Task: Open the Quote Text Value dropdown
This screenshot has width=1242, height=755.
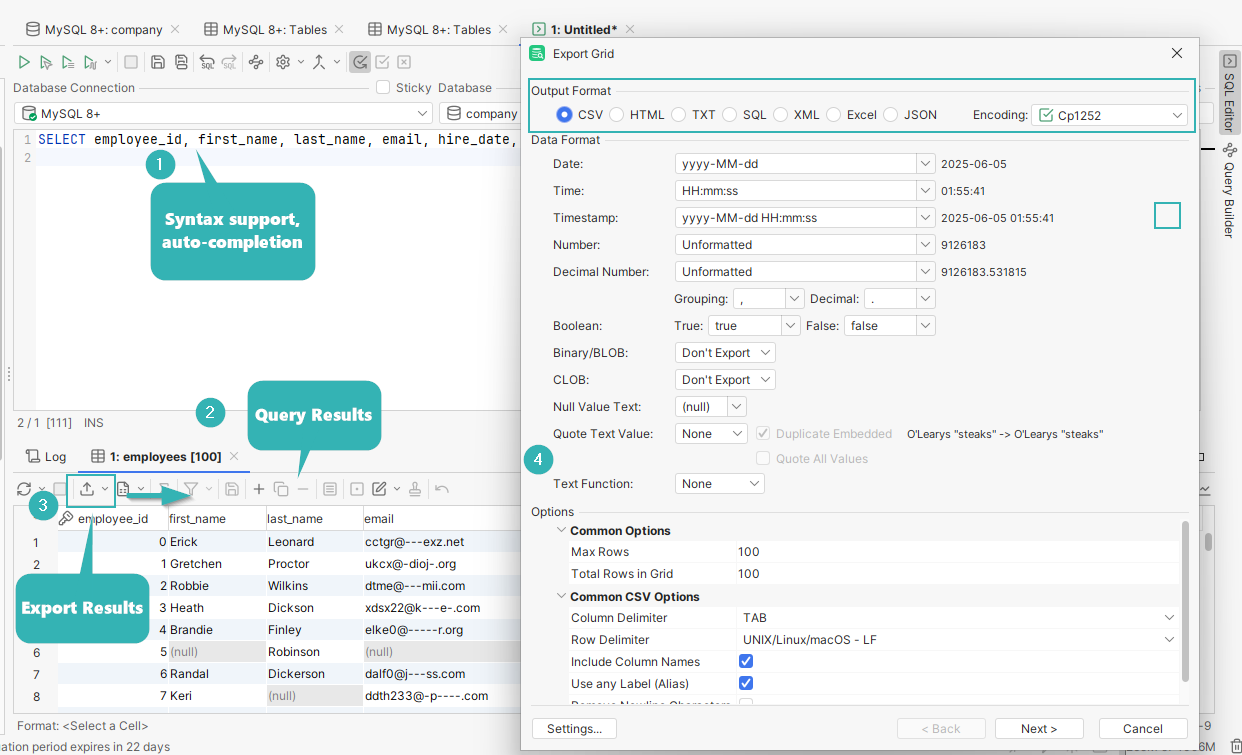Action: pos(711,434)
